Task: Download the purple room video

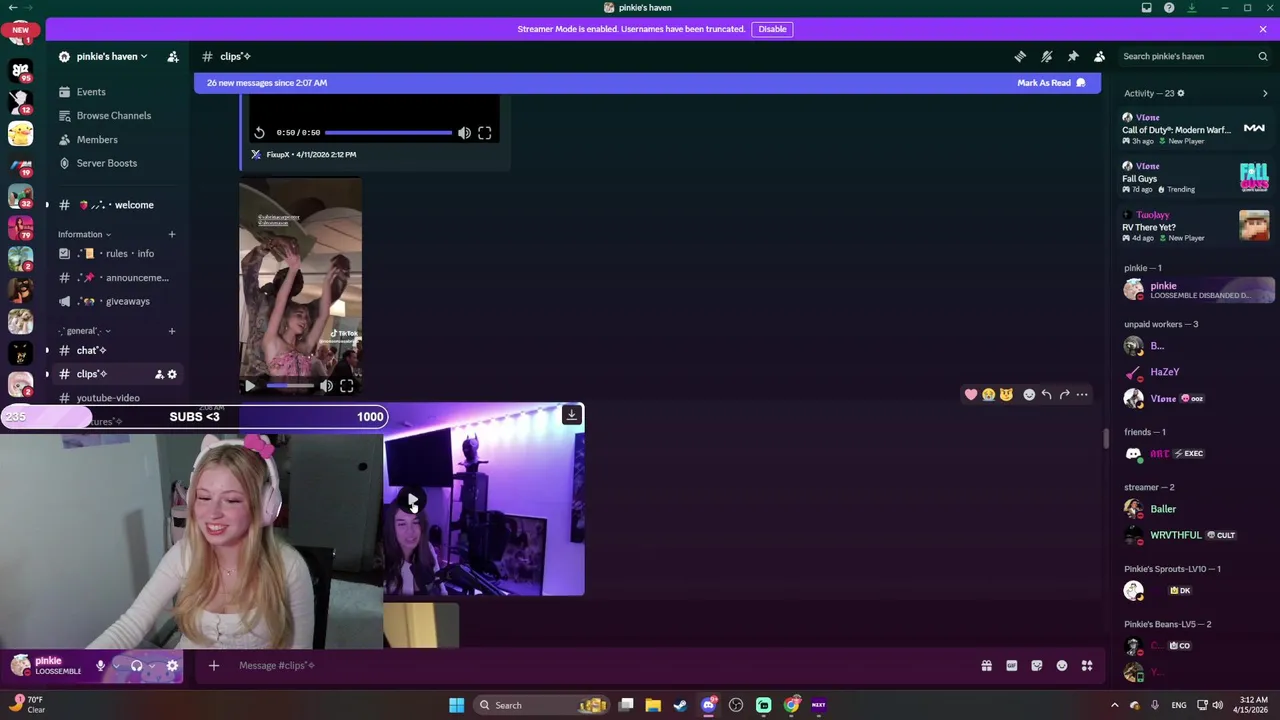Action: coord(572,415)
